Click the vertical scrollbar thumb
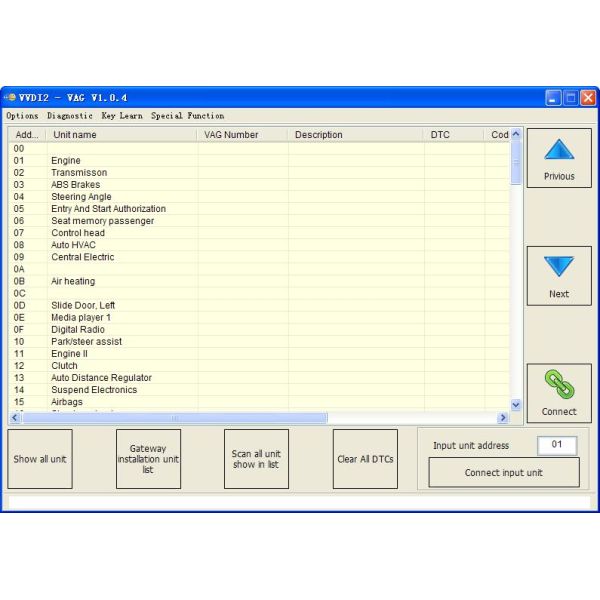This screenshot has width=600, height=600. tap(515, 162)
